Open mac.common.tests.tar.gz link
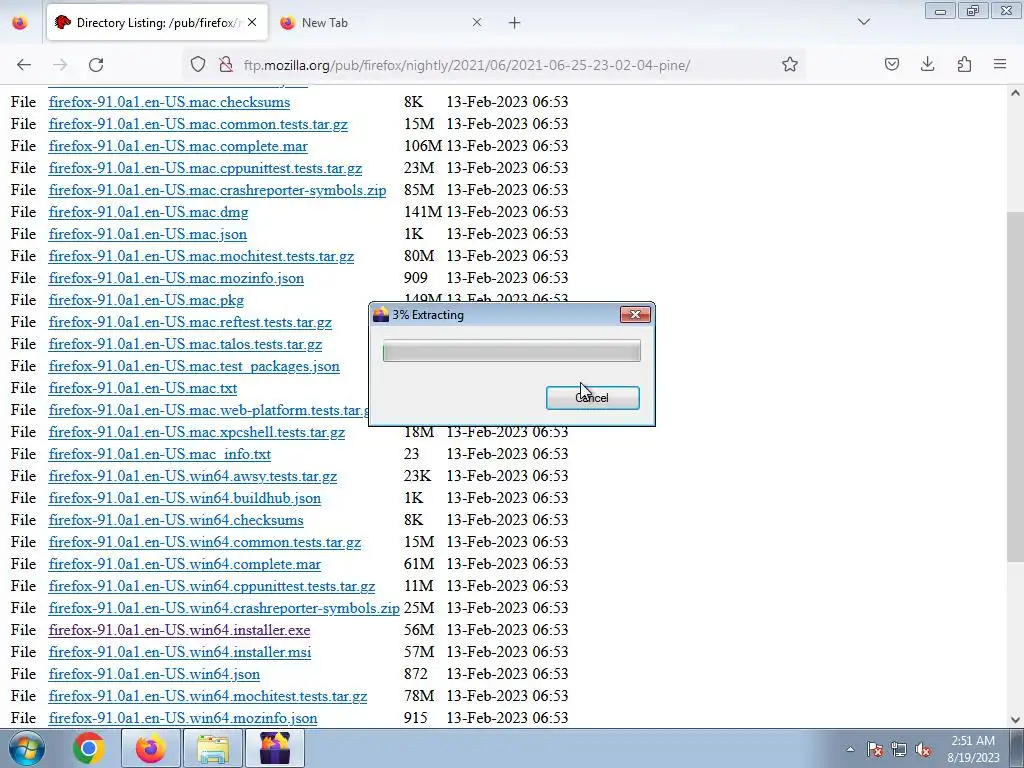 (198, 124)
